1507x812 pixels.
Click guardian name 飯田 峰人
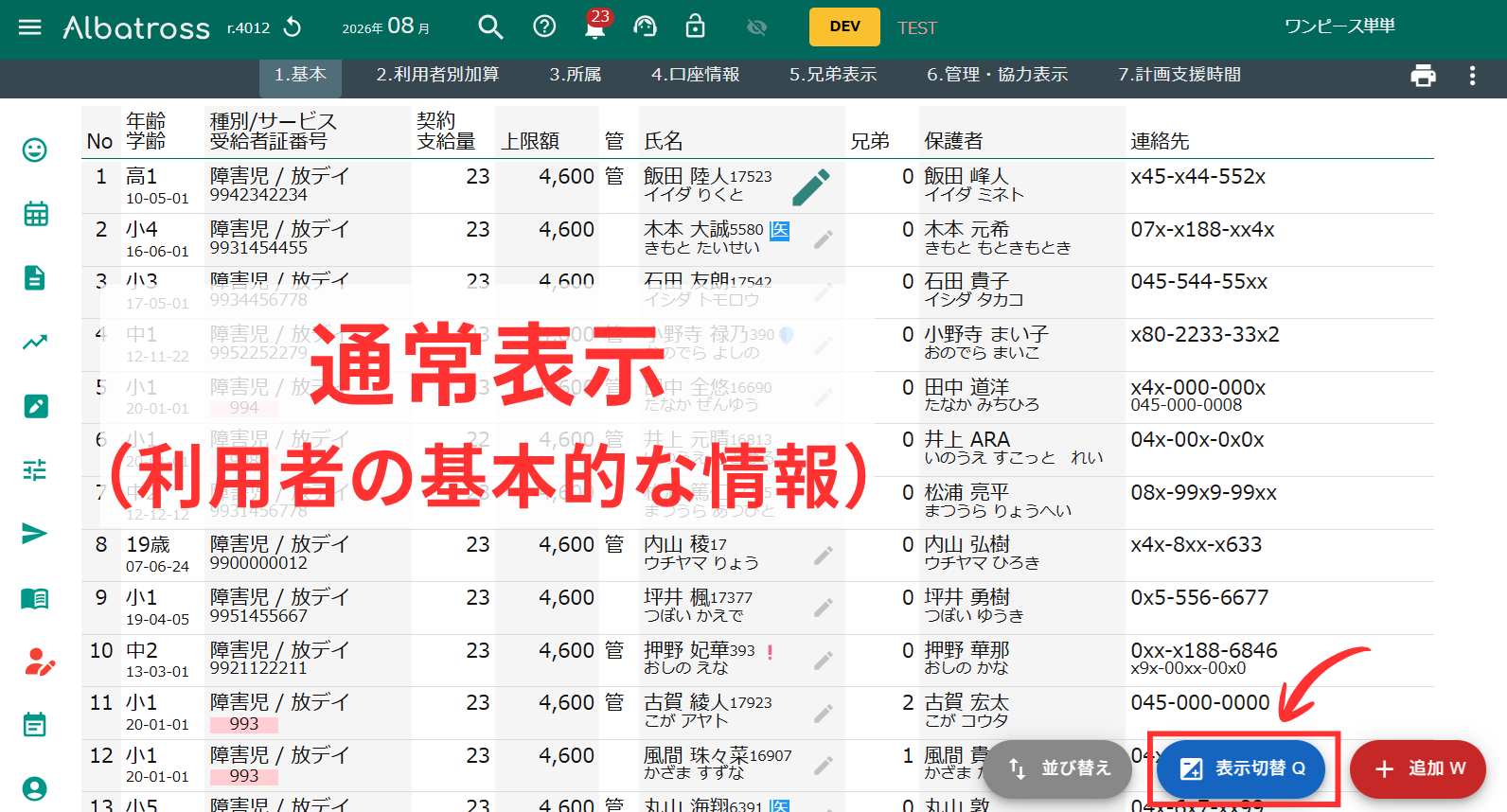coord(966,176)
